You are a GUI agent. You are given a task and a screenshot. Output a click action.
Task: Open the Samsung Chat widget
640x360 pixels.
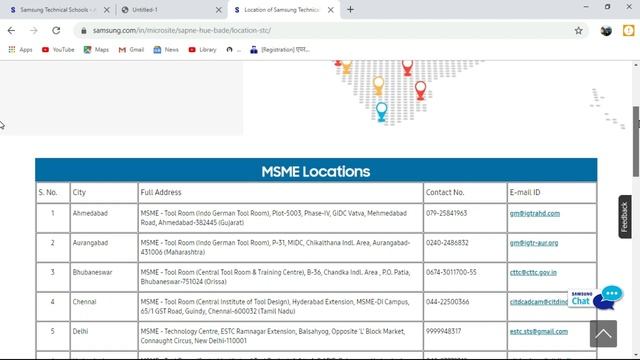coord(596,298)
